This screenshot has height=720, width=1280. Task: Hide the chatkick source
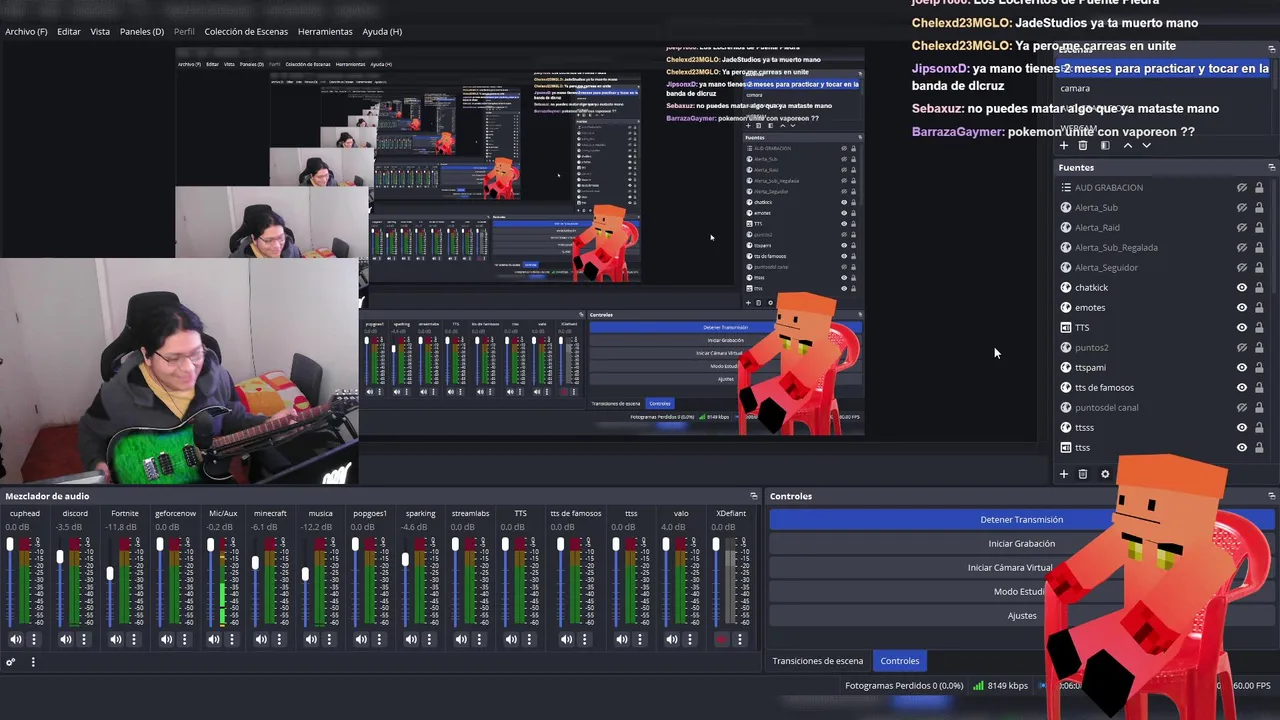pos(1242,287)
